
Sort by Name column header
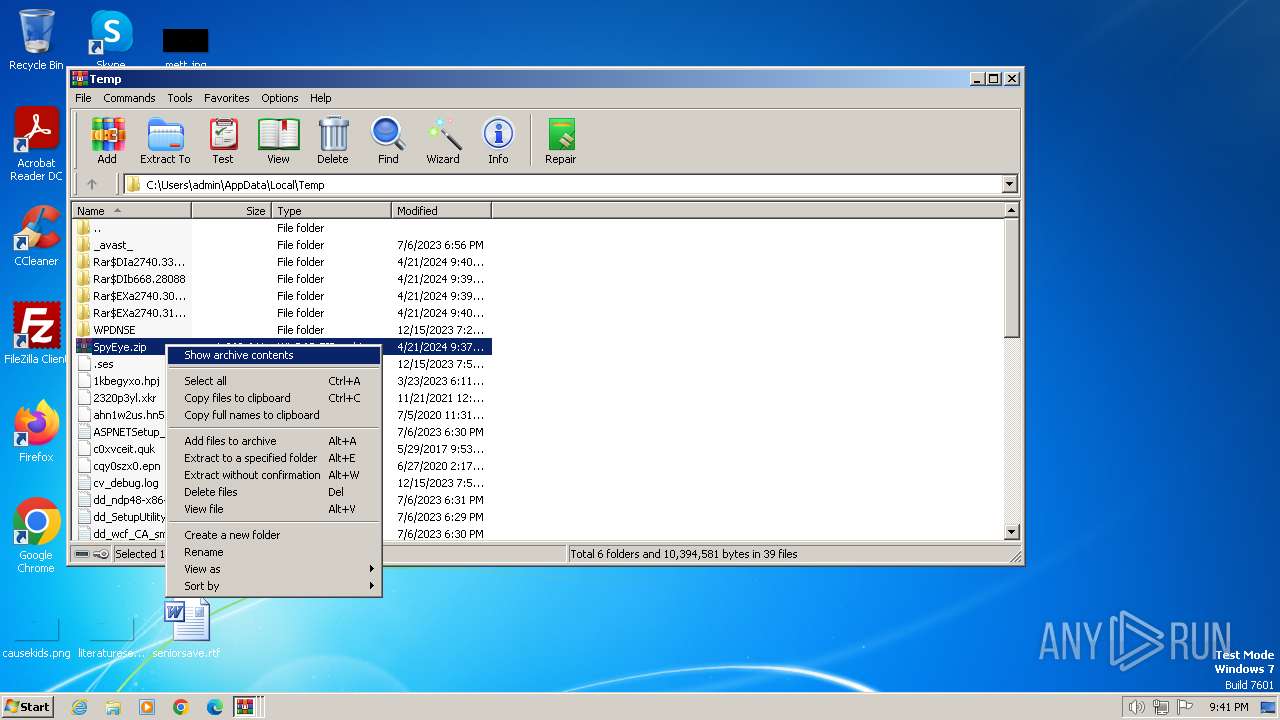pyautogui.click(x=131, y=211)
